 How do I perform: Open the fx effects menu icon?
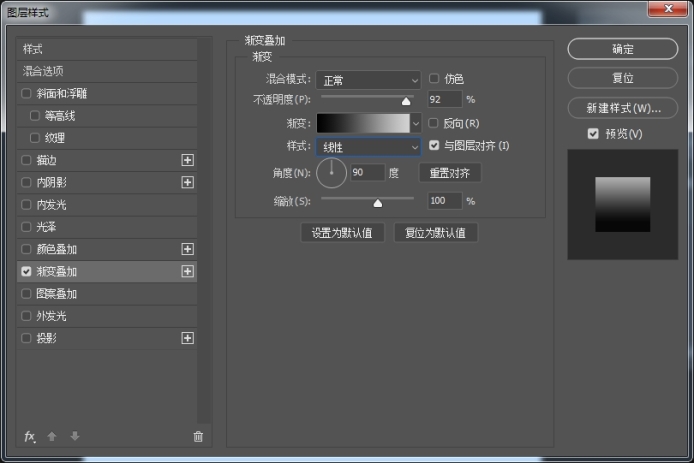pos(30,437)
